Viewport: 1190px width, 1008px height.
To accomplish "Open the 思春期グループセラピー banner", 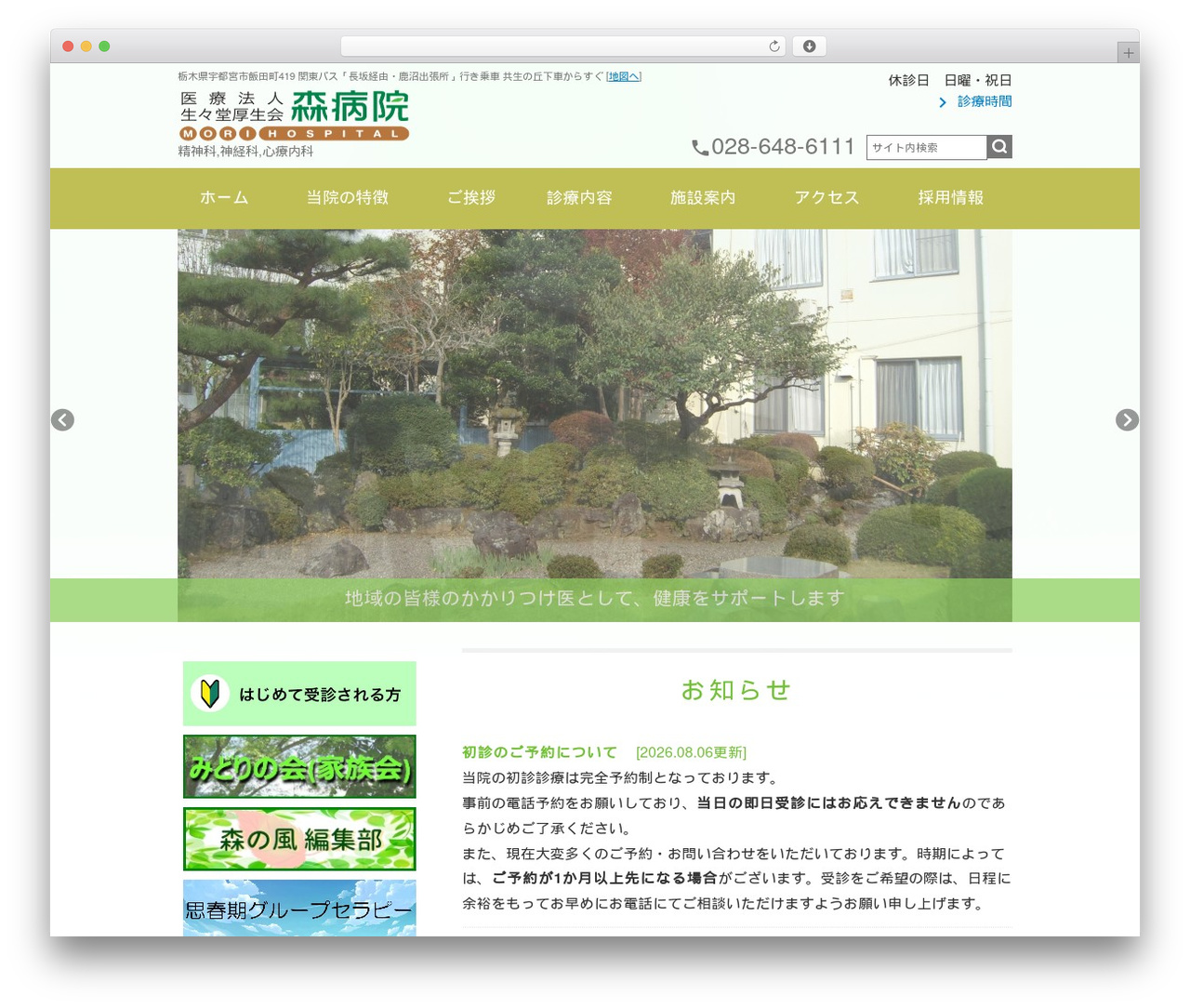I will click(299, 909).
